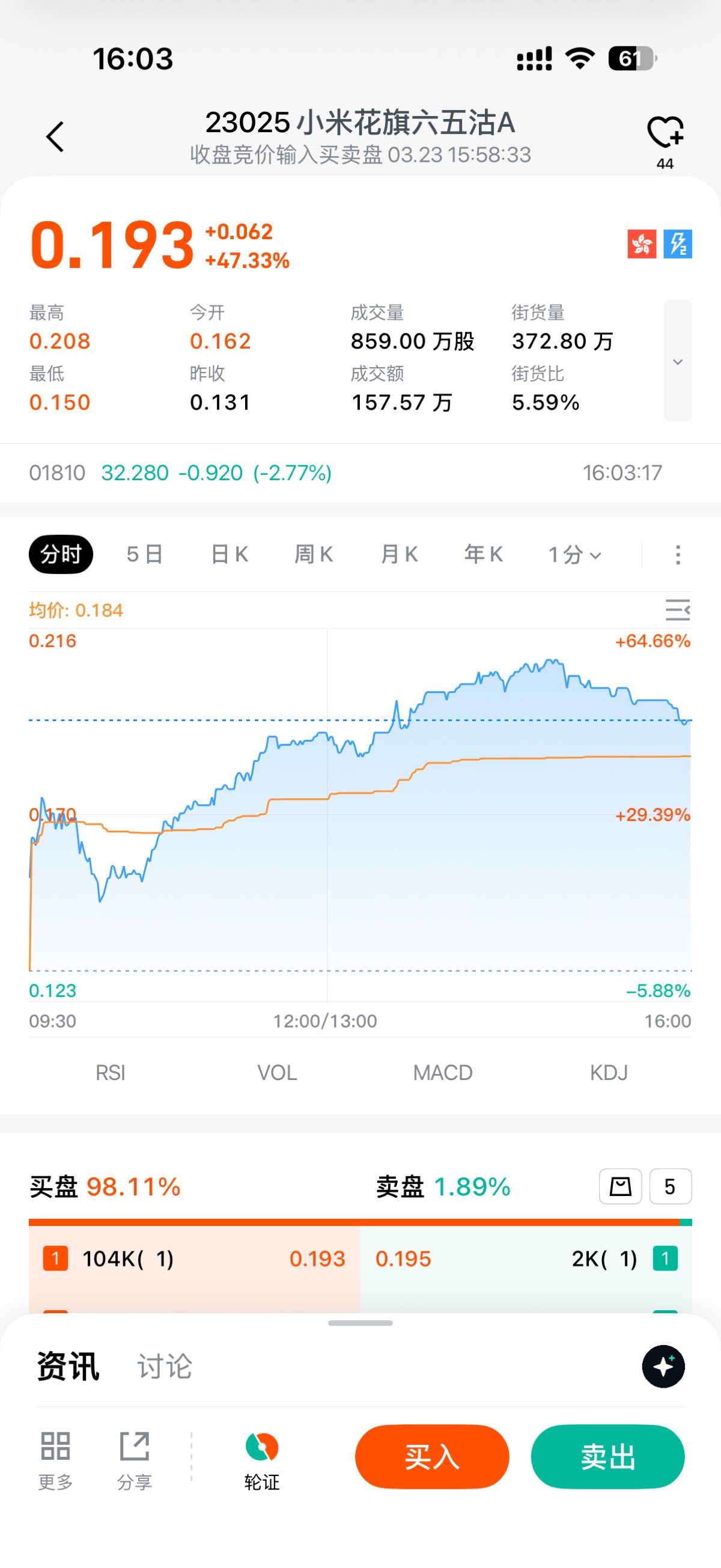Toggle the order book layout icon
Image resolution: width=721 pixels, height=1568 pixels.
coord(620,1186)
